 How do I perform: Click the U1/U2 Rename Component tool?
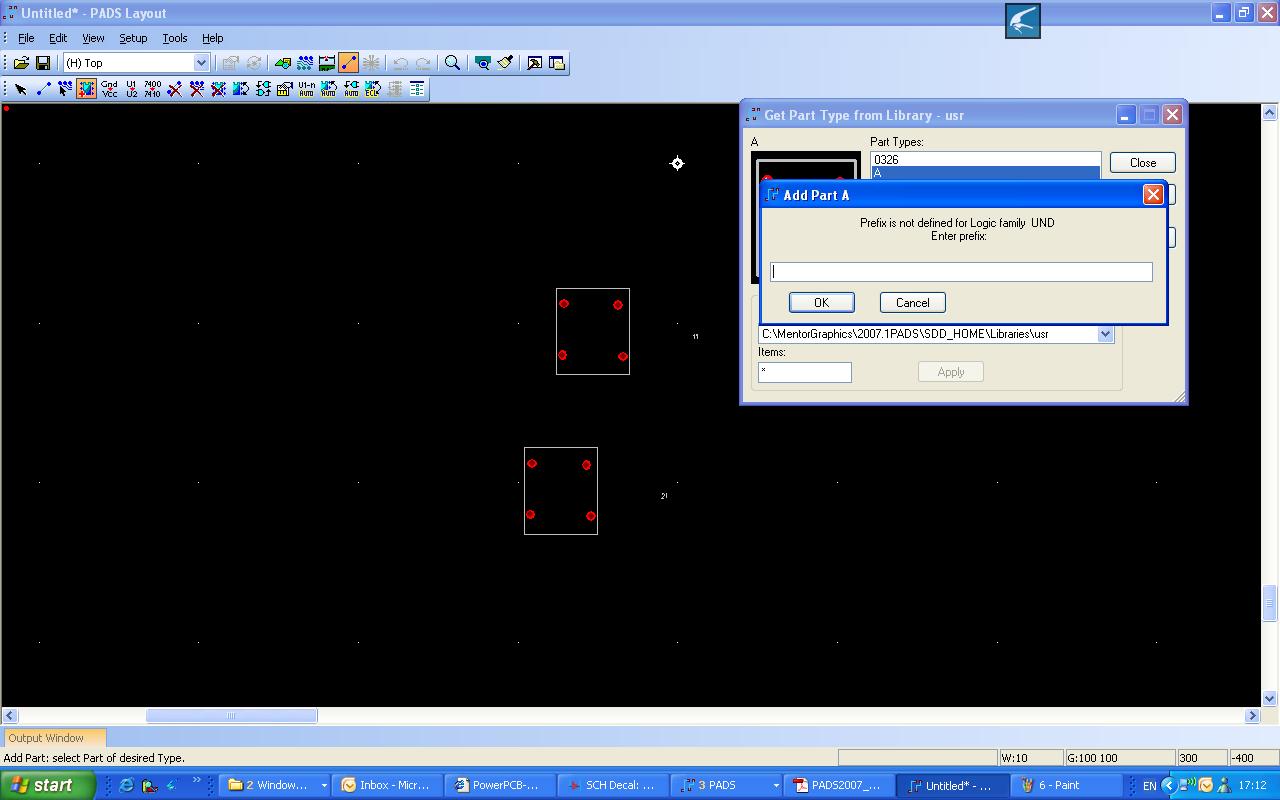131,89
